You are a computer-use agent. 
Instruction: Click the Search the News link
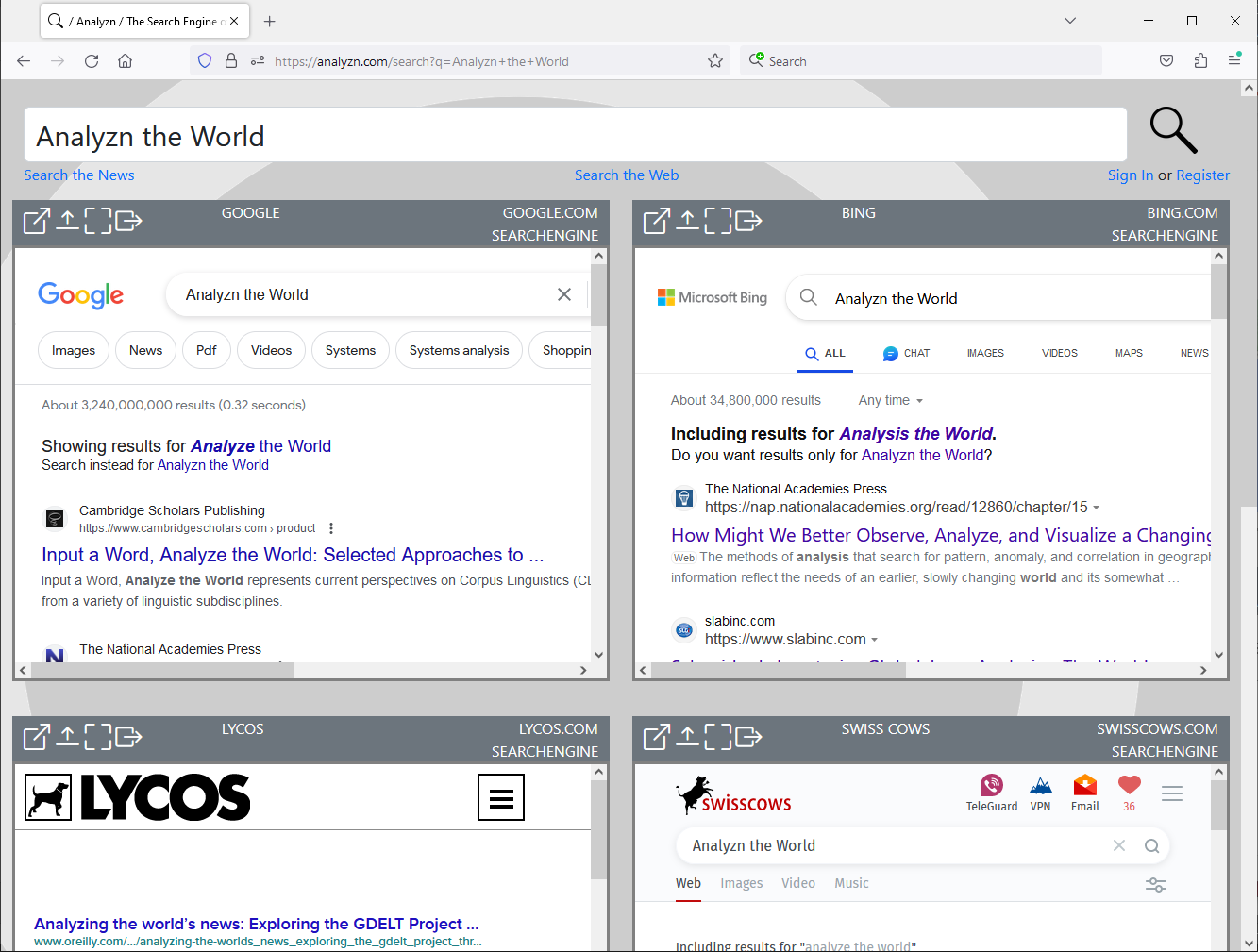[x=79, y=175]
